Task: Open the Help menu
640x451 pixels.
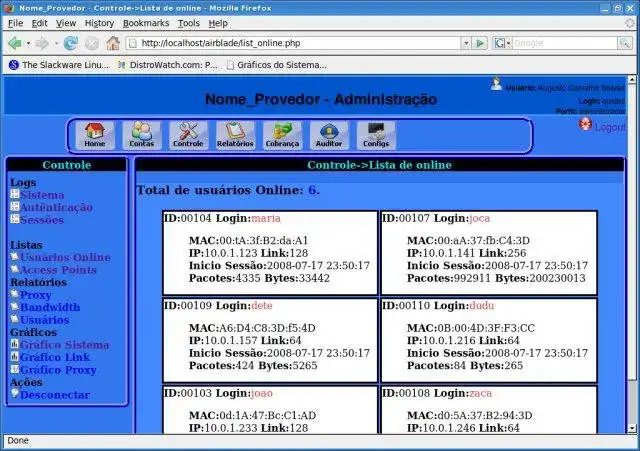Action: (x=218, y=23)
